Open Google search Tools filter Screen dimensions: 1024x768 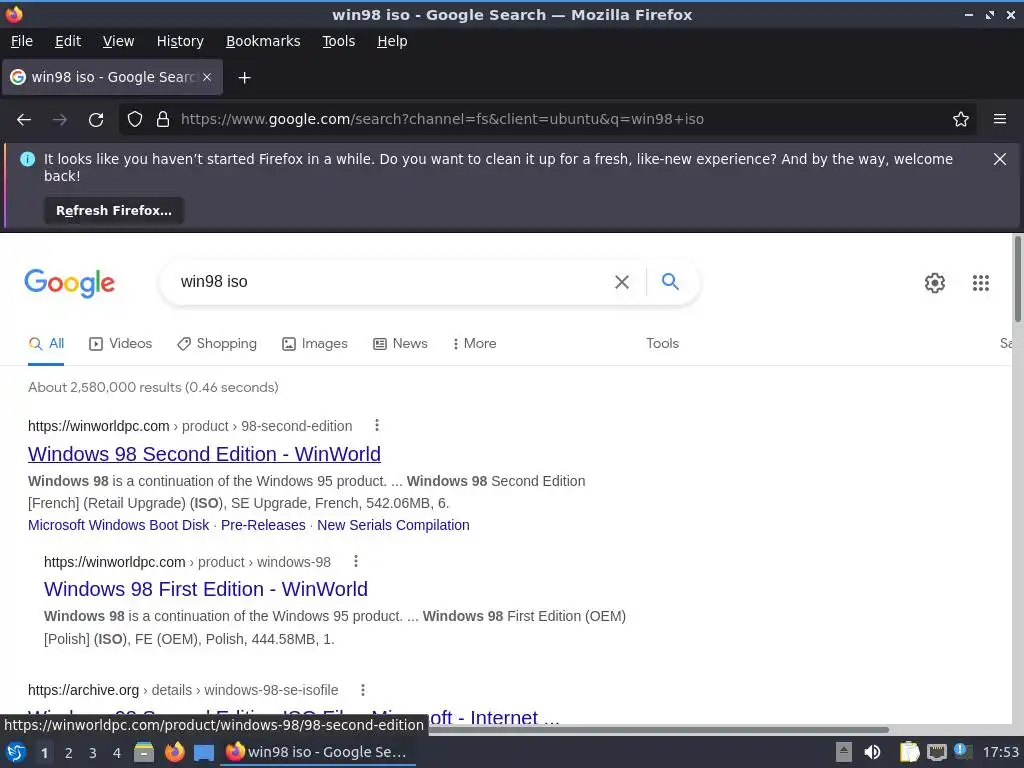pyautogui.click(x=662, y=344)
